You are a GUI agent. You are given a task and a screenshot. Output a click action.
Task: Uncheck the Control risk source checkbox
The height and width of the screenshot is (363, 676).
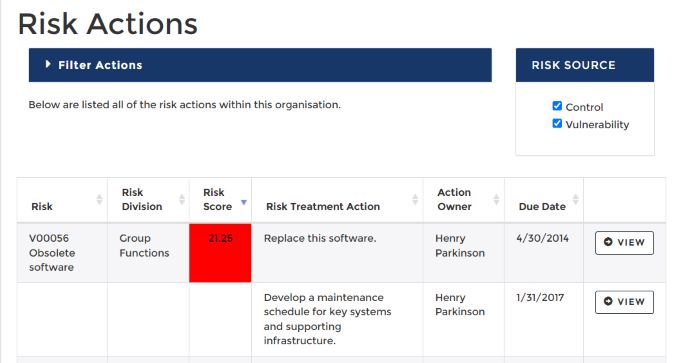coord(557,106)
